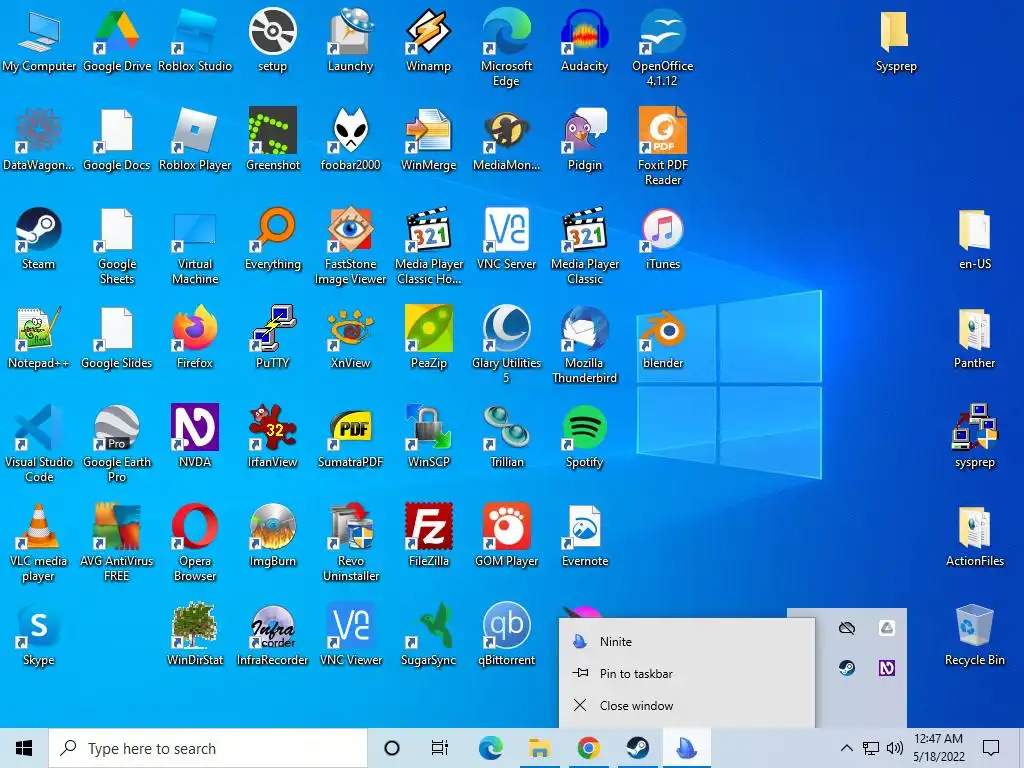Select the Foxit PDF Reader icon
The image size is (1024, 768).
coord(662,147)
